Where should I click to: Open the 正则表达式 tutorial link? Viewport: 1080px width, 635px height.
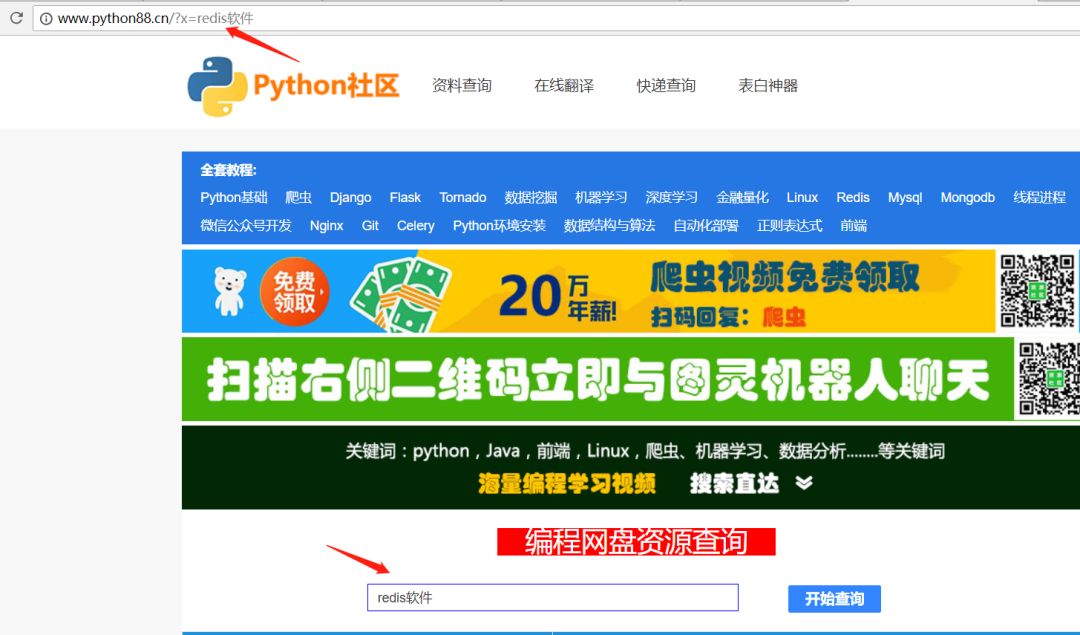click(789, 226)
